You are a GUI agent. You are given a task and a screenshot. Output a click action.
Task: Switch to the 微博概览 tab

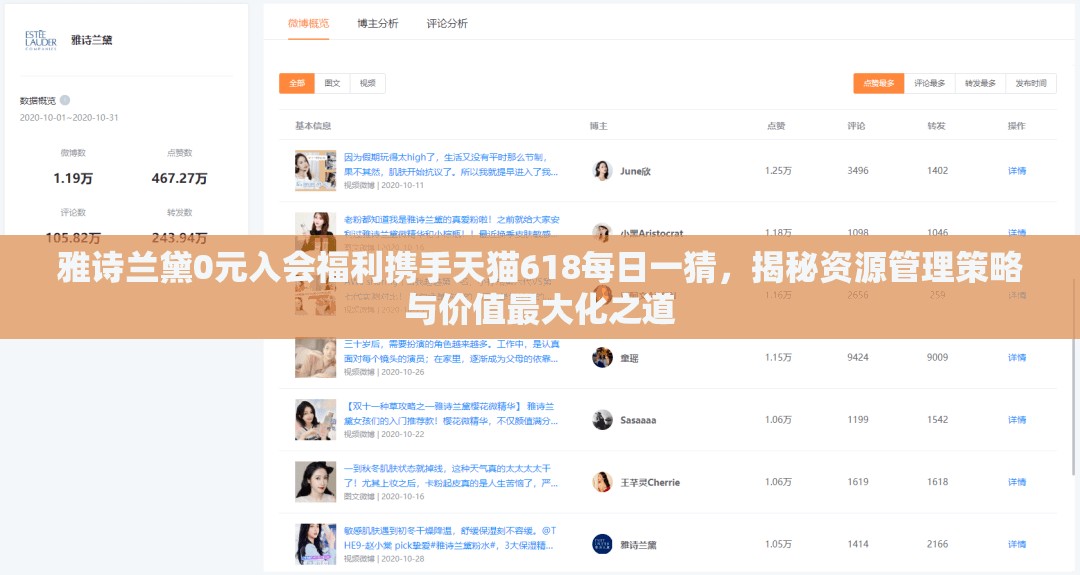(309, 23)
